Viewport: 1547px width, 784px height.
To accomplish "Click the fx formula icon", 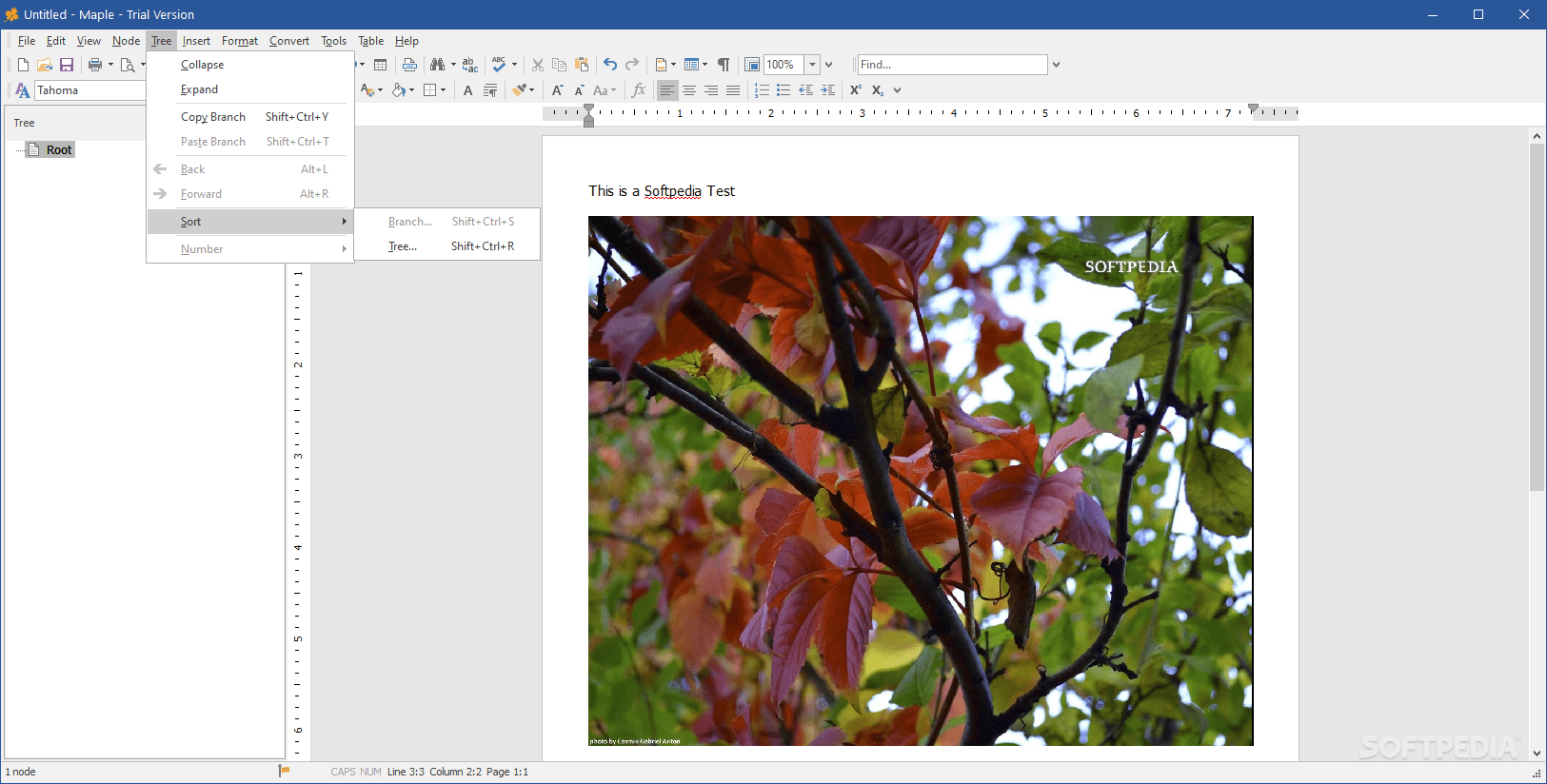I will click(x=639, y=90).
